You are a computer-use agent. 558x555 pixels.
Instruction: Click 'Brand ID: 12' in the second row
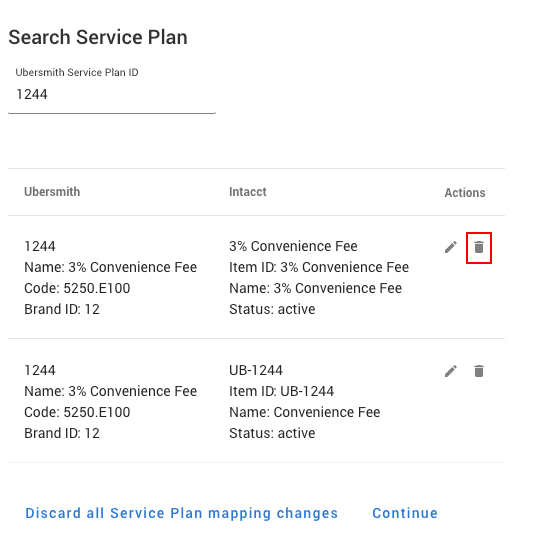click(x=62, y=433)
